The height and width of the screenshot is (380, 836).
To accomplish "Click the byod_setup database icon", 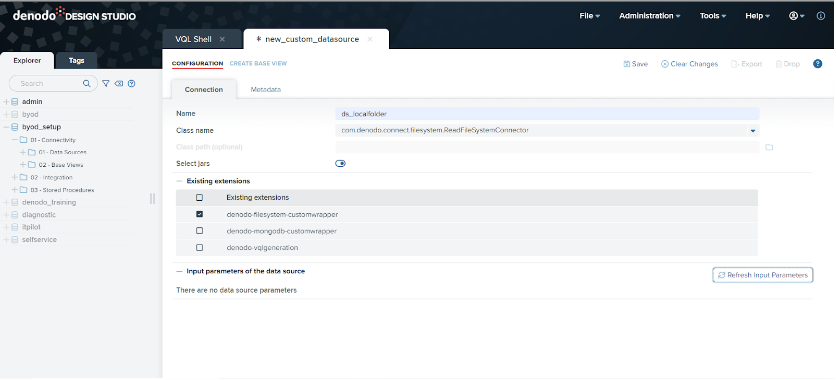I will (x=15, y=127).
